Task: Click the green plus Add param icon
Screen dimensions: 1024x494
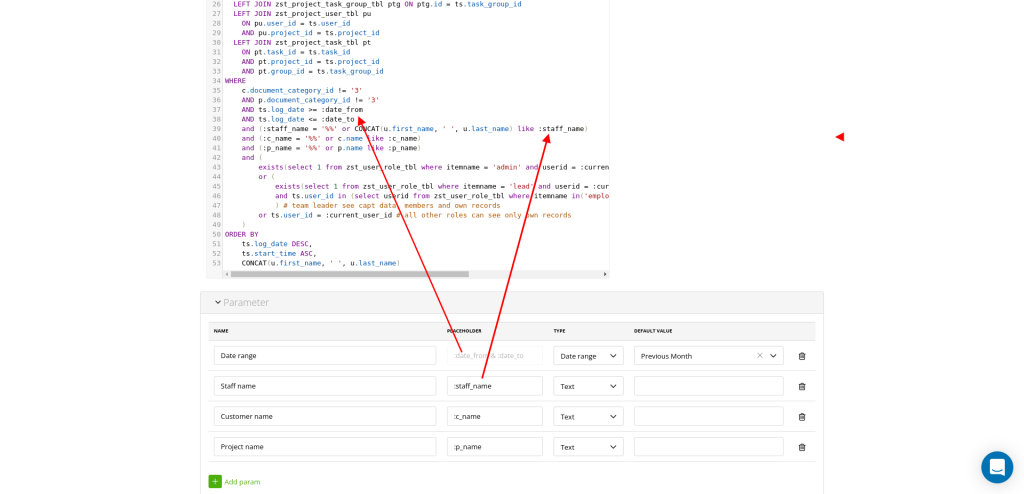Action: (215, 482)
